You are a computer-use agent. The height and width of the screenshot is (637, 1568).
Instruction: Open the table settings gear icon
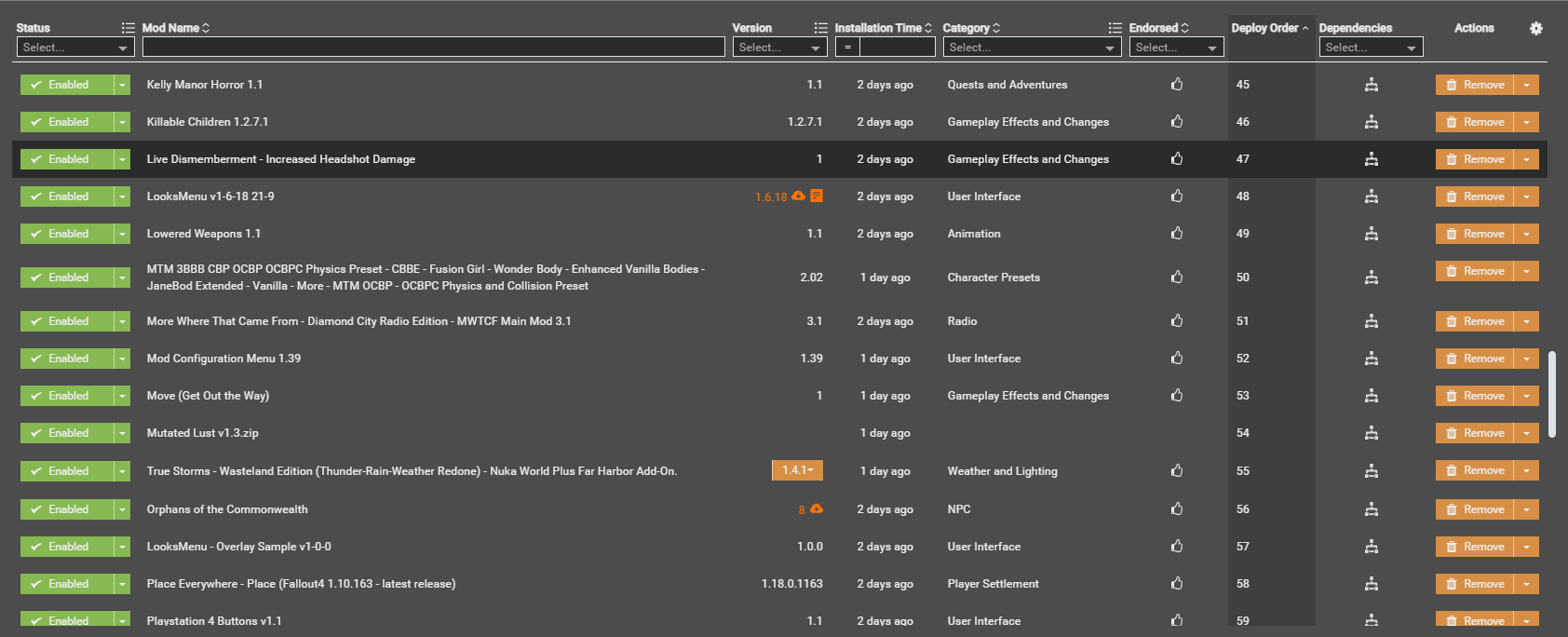(x=1535, y=28)
